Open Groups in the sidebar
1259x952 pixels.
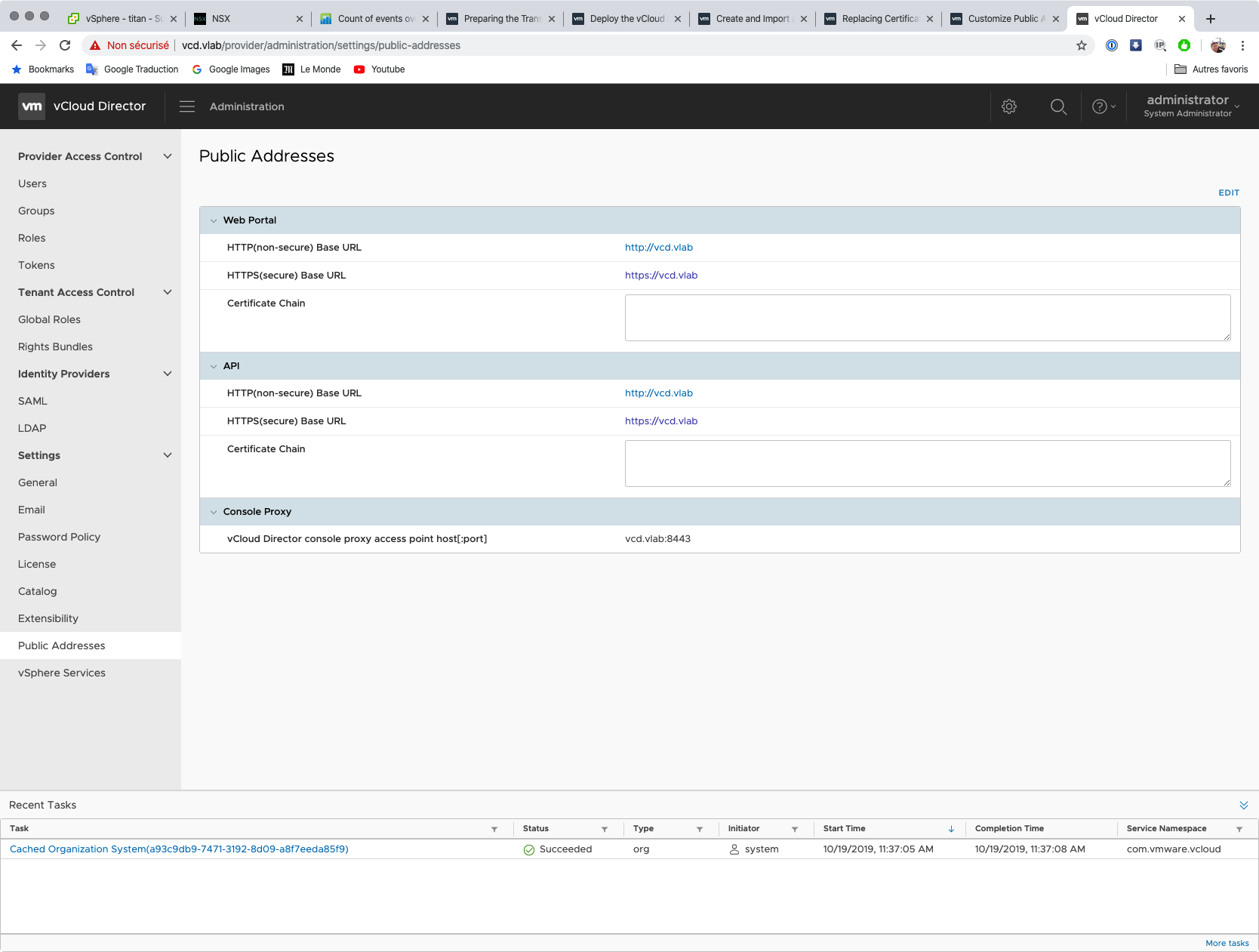[x=36, y=211]
